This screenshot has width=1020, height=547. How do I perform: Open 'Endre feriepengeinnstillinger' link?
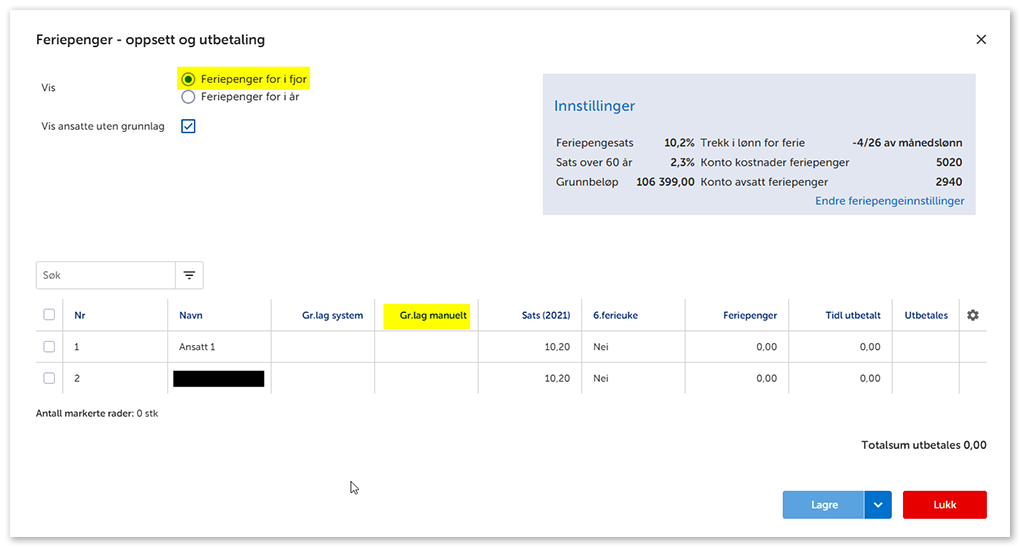pyautogui.click(x=889, y=201)
